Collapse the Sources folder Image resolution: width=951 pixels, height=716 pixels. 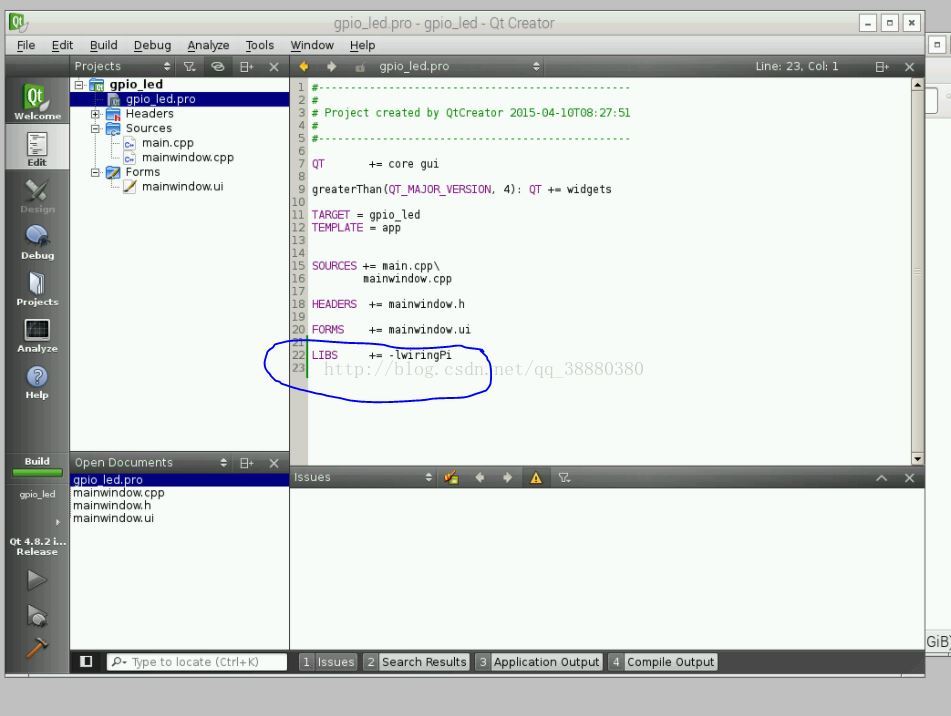point(95,129)
